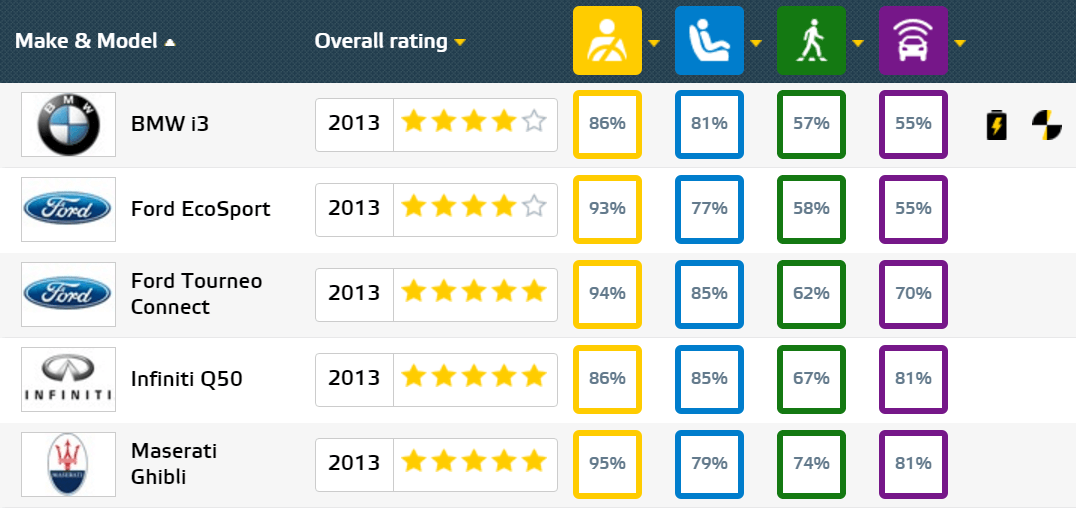
Task: Open sort arrow next to Adult Occupant icon
Action: (x=654, y=43)
